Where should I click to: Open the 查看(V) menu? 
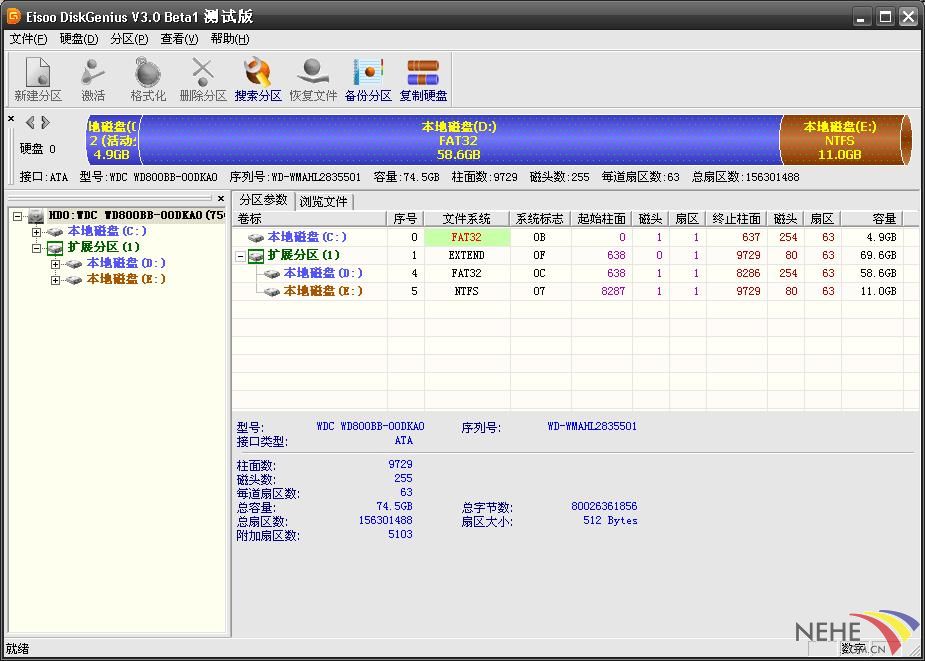click(179, 40)
